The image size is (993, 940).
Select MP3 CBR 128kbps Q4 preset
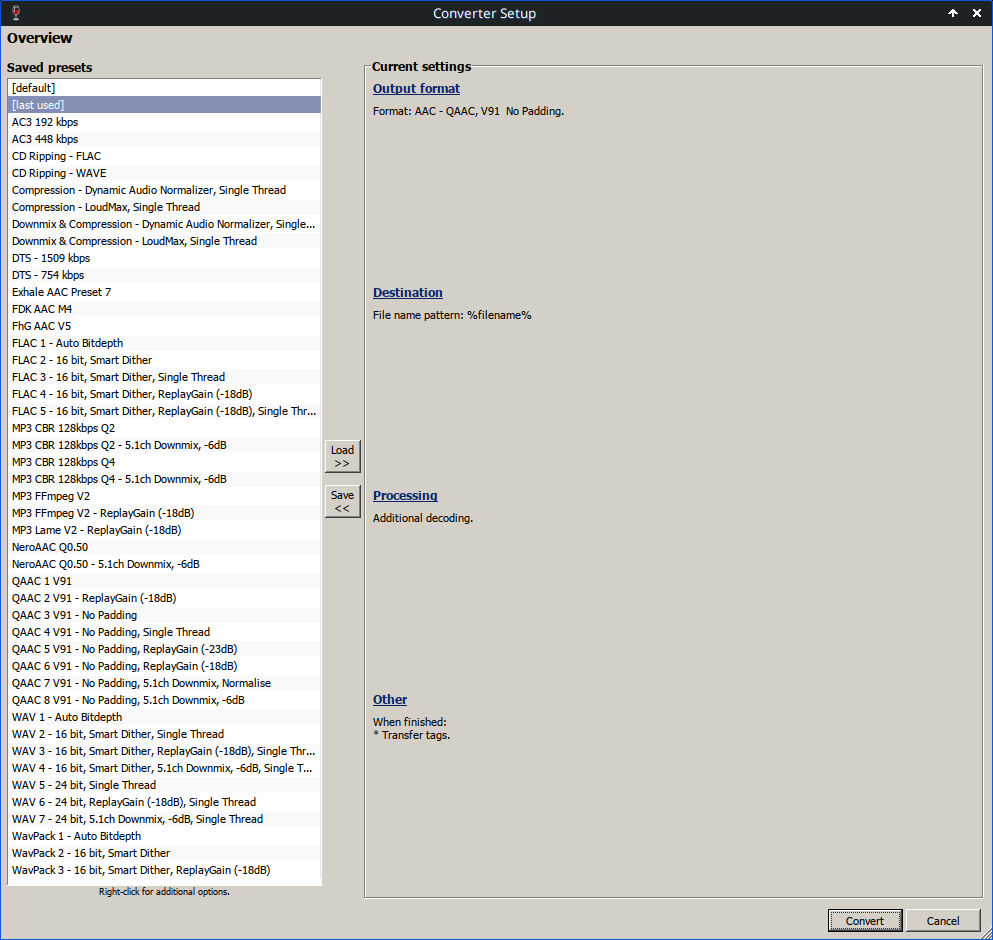coord(164,462)
